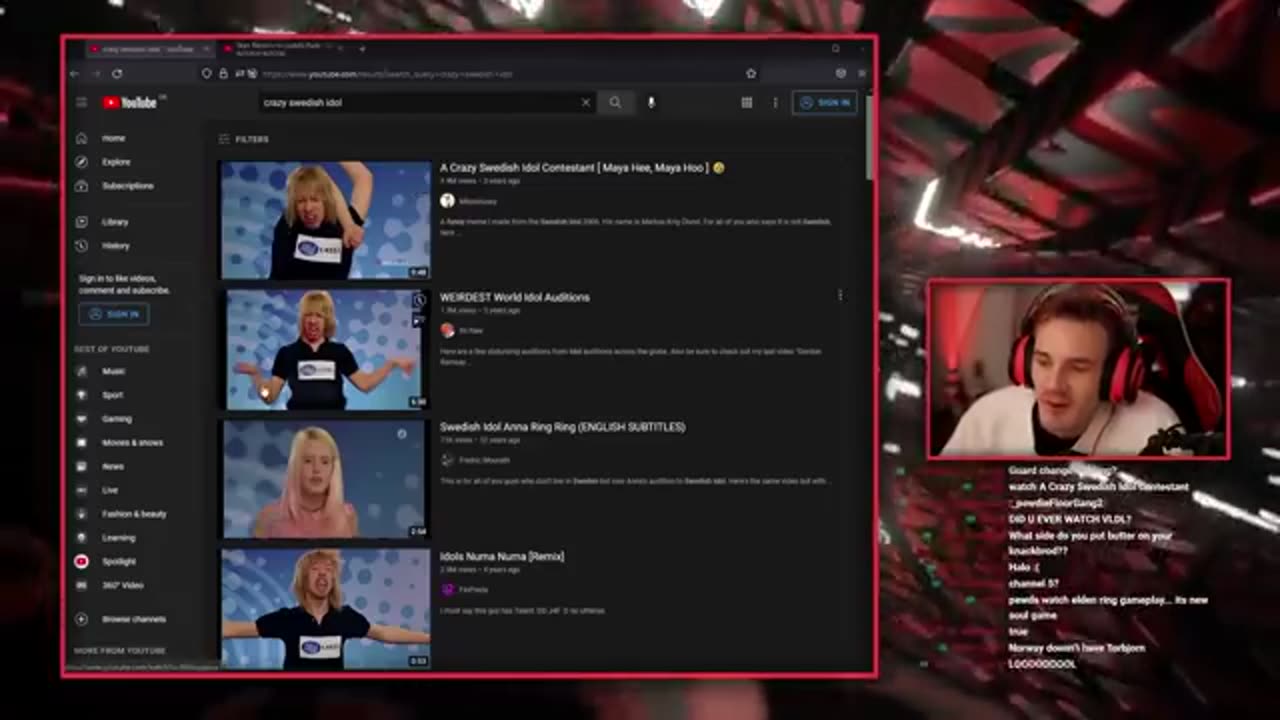Open thumbnail of 'A Crazy Swedish Idol Contestant' video
1280x720 pixels.
tap(326, 220)
